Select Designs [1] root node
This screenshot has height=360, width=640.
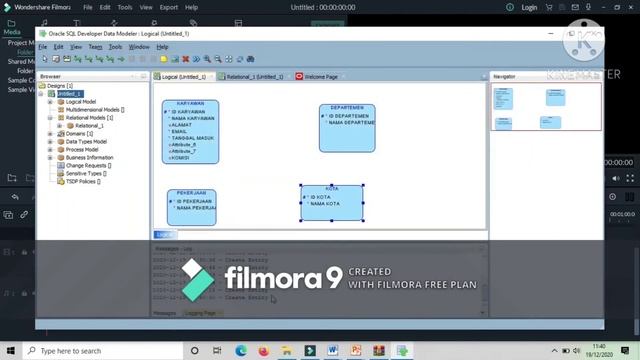[x=60, y=86]
